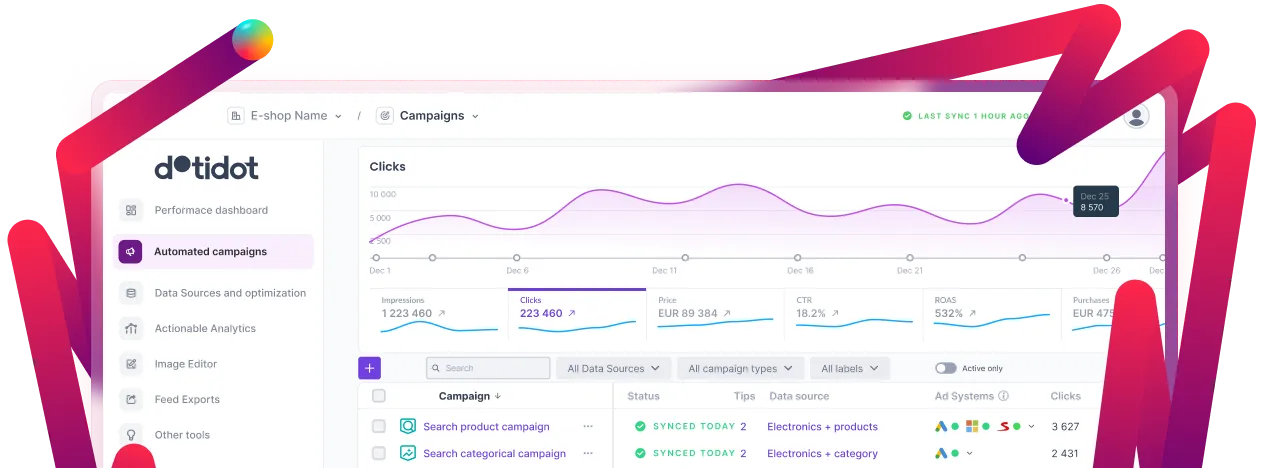Click the Automated campaigns megaphone icon

(130, 252)
